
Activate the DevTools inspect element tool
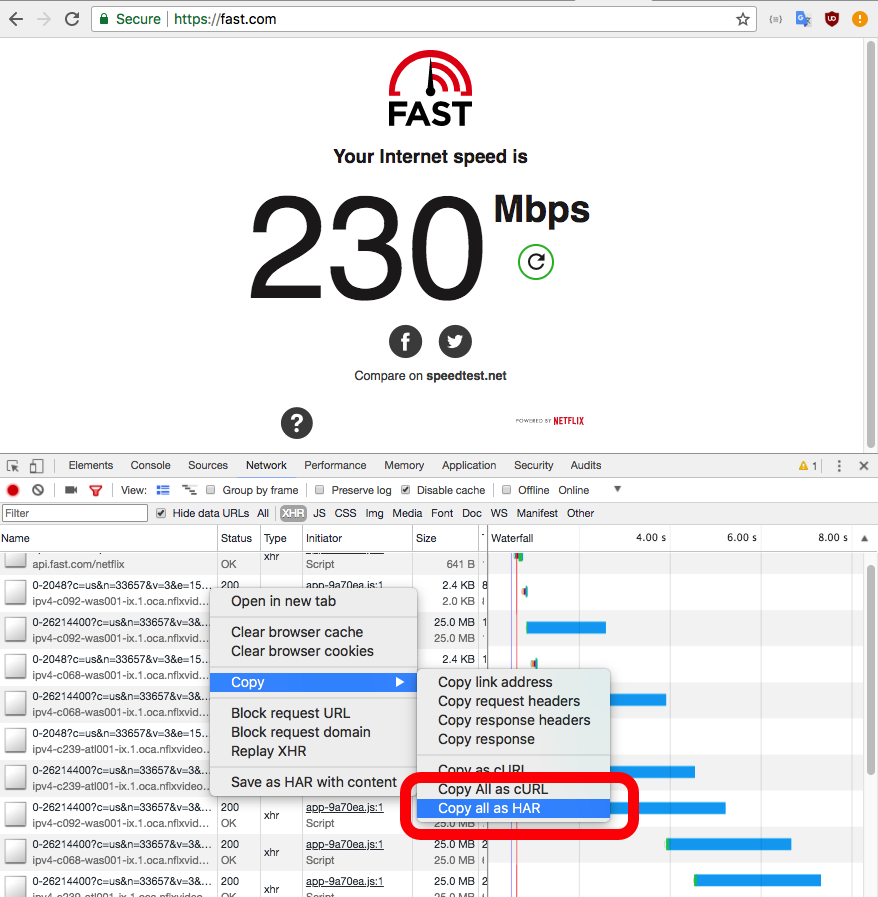pos(13,466)
